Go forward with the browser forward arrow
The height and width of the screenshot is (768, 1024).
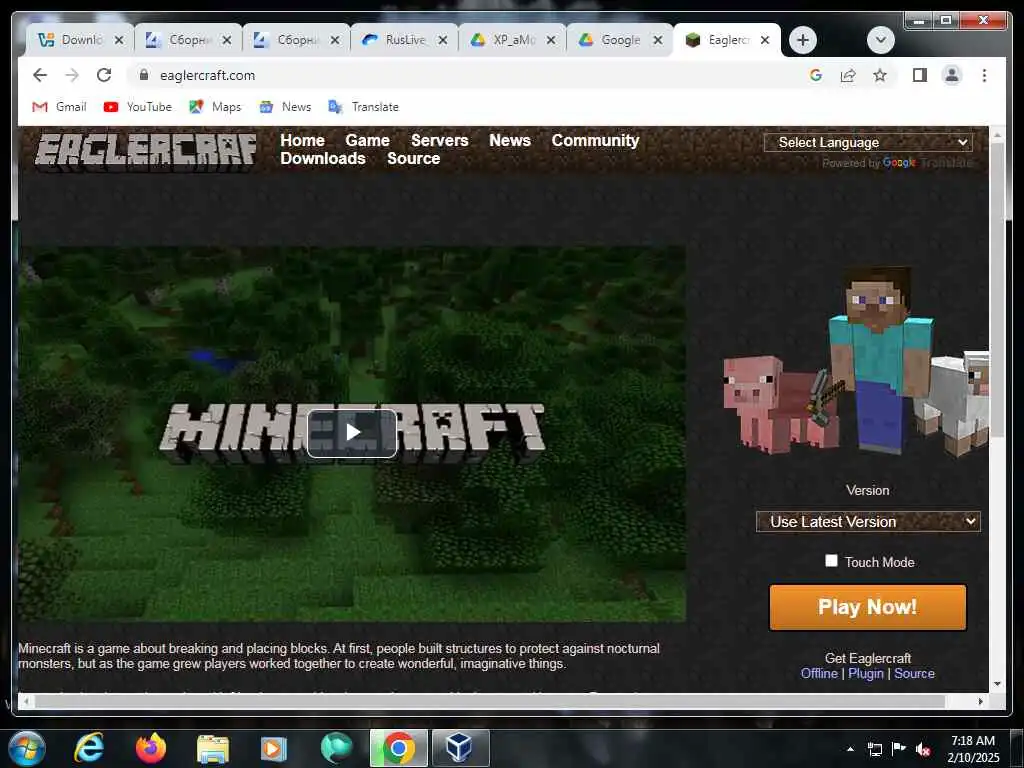(x=72, y=75)
